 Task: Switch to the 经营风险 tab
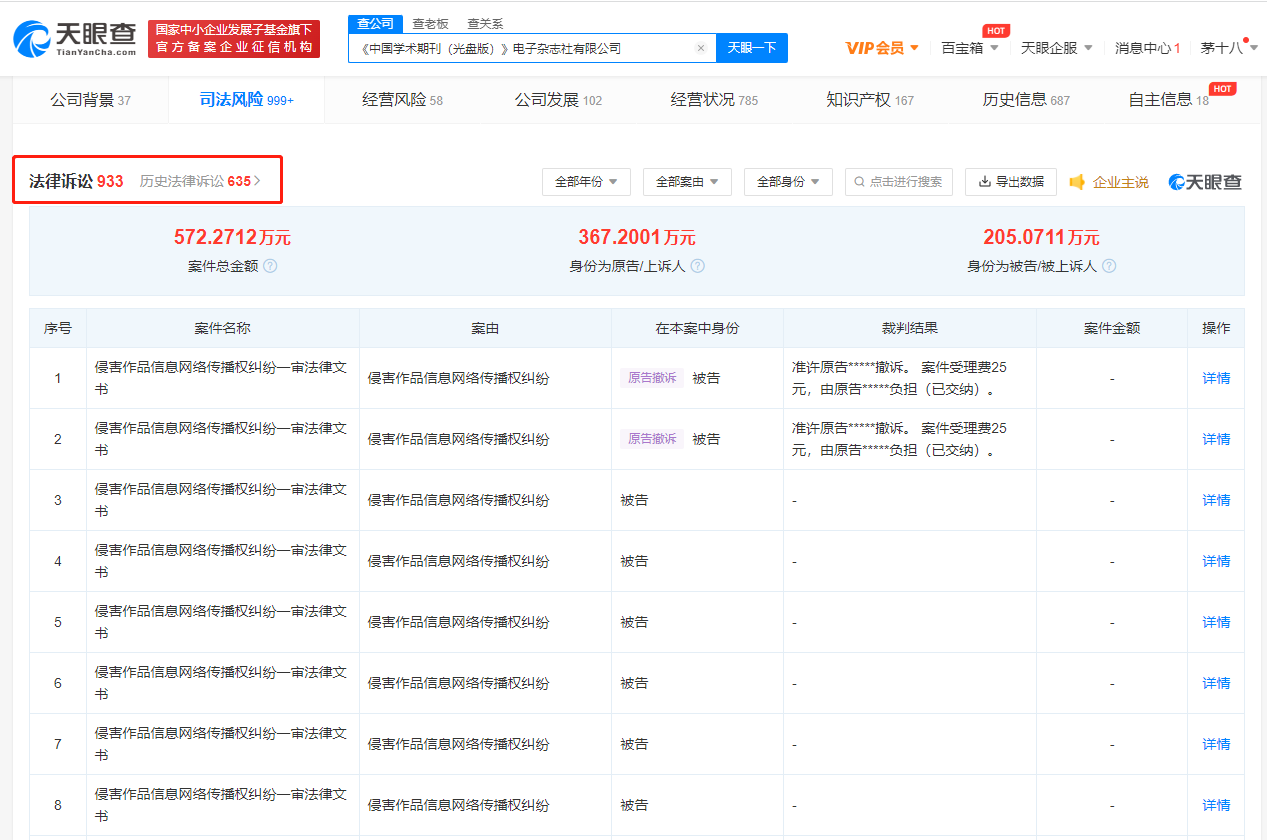(x=402, y=100)
